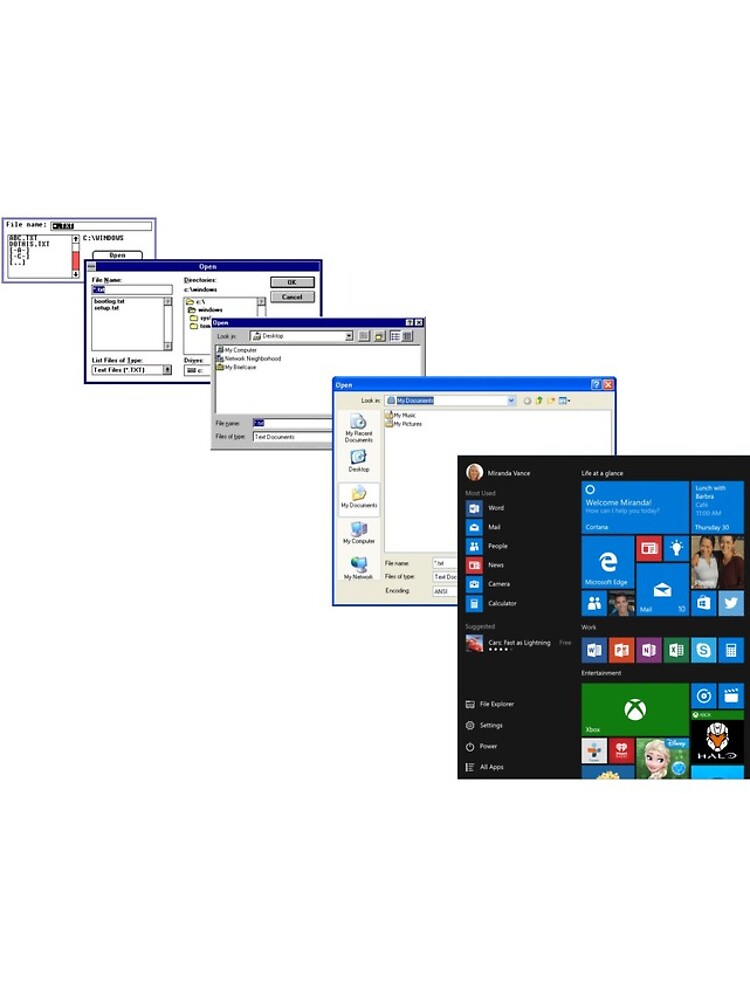This screenshot has height=1000, width=750.
Task: Open the Store tile
Action: (x=703, y=603)
